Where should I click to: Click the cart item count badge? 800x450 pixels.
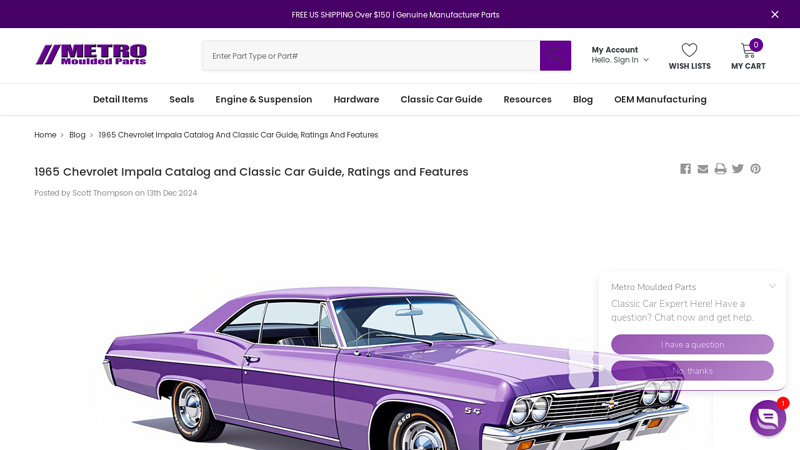756,45
